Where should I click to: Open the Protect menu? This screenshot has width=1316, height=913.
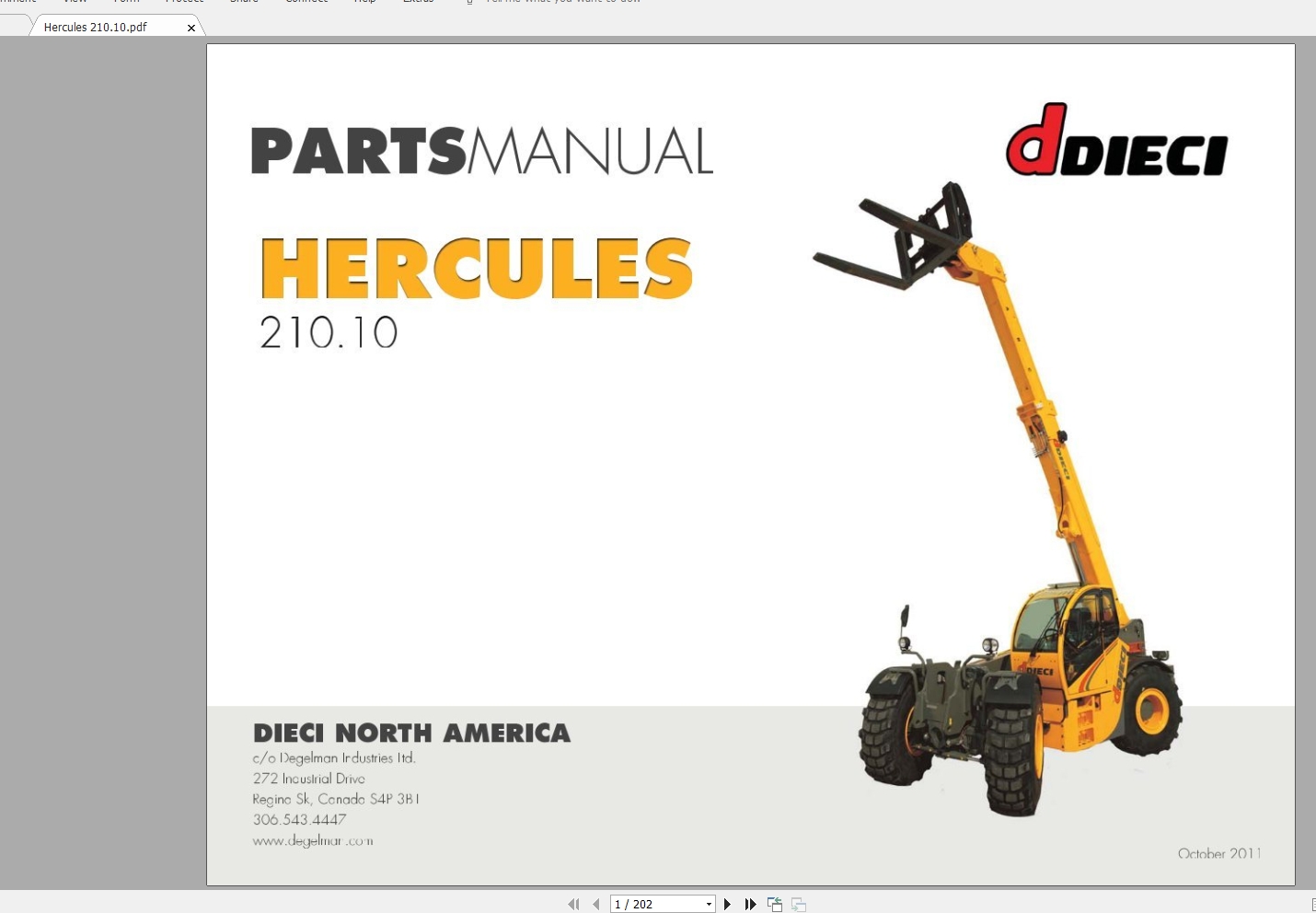[184, 2]
